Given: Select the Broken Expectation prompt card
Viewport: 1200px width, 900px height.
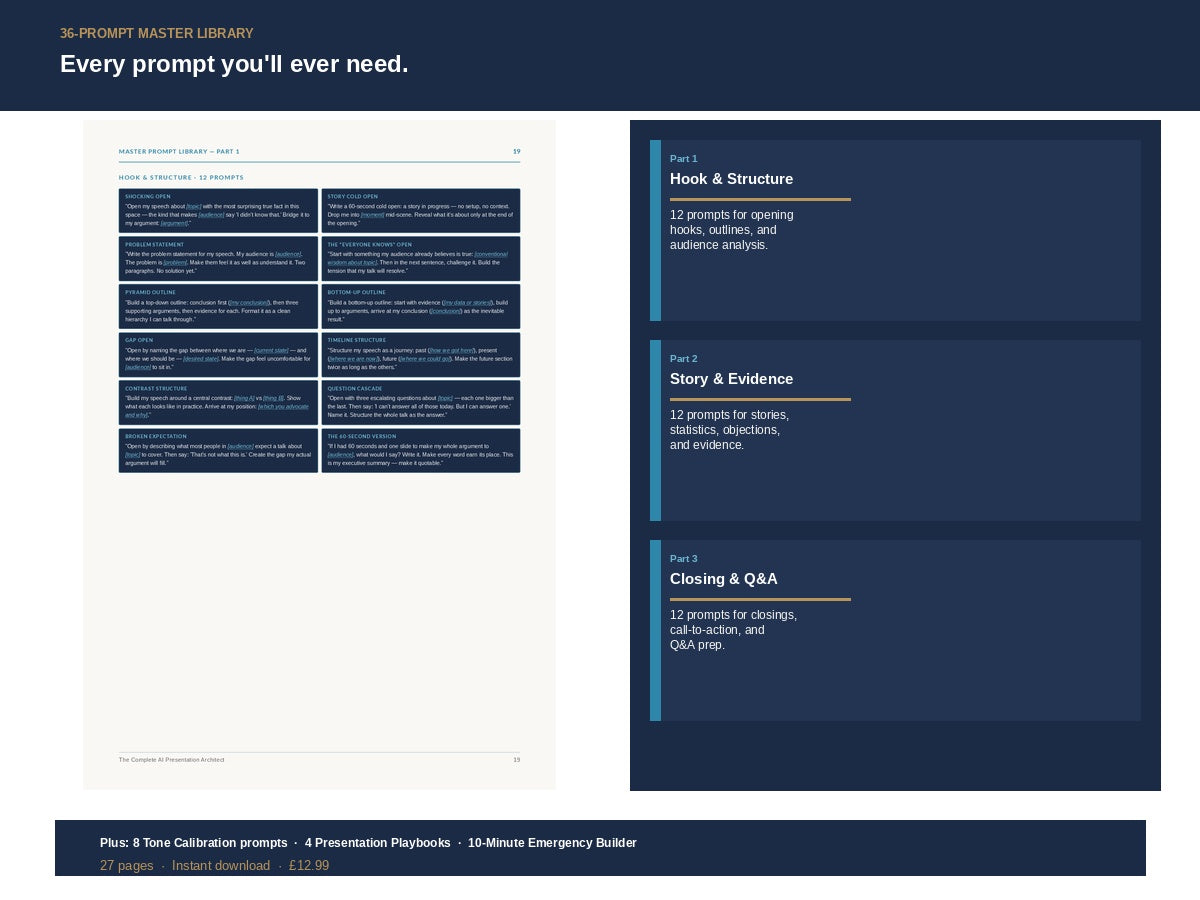Looking at the screenshot, I should coord(218,450).
